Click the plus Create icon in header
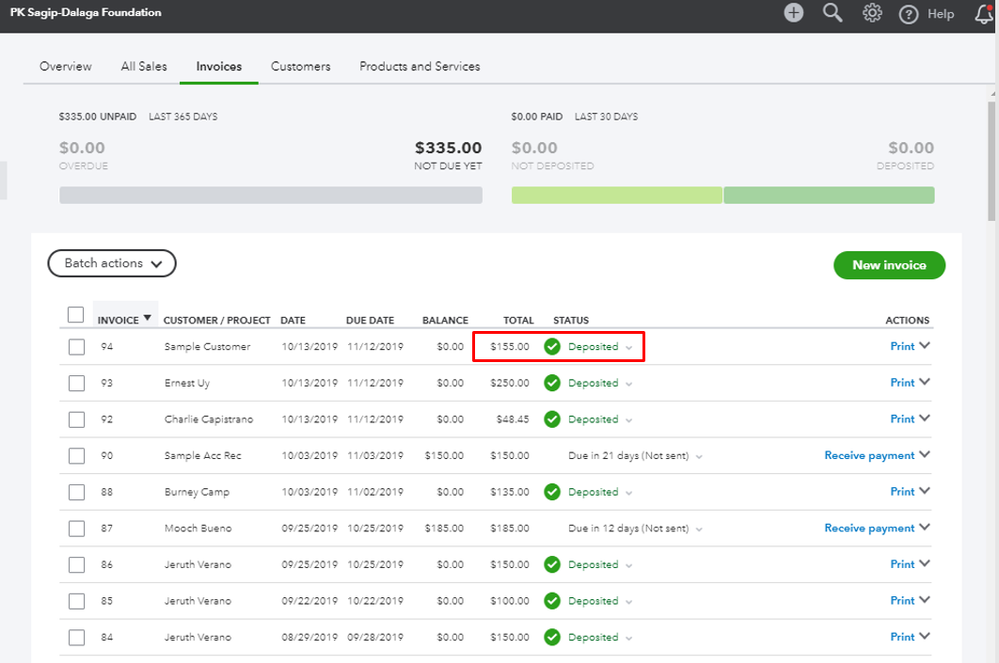Image resolution: width=999 pixels, height=663 pixels. tap(793, 13)
